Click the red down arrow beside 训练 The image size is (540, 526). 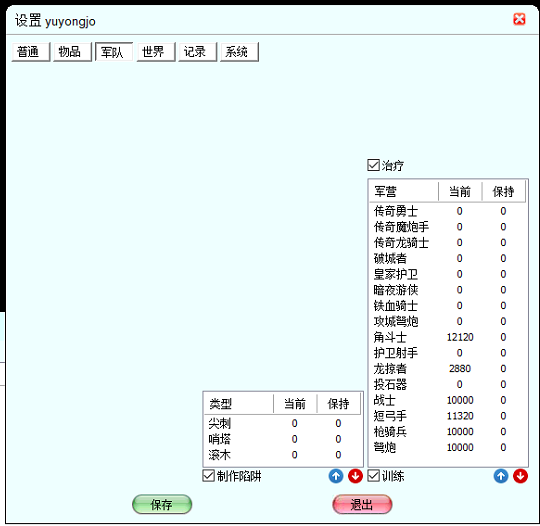(x=520, y=476)
